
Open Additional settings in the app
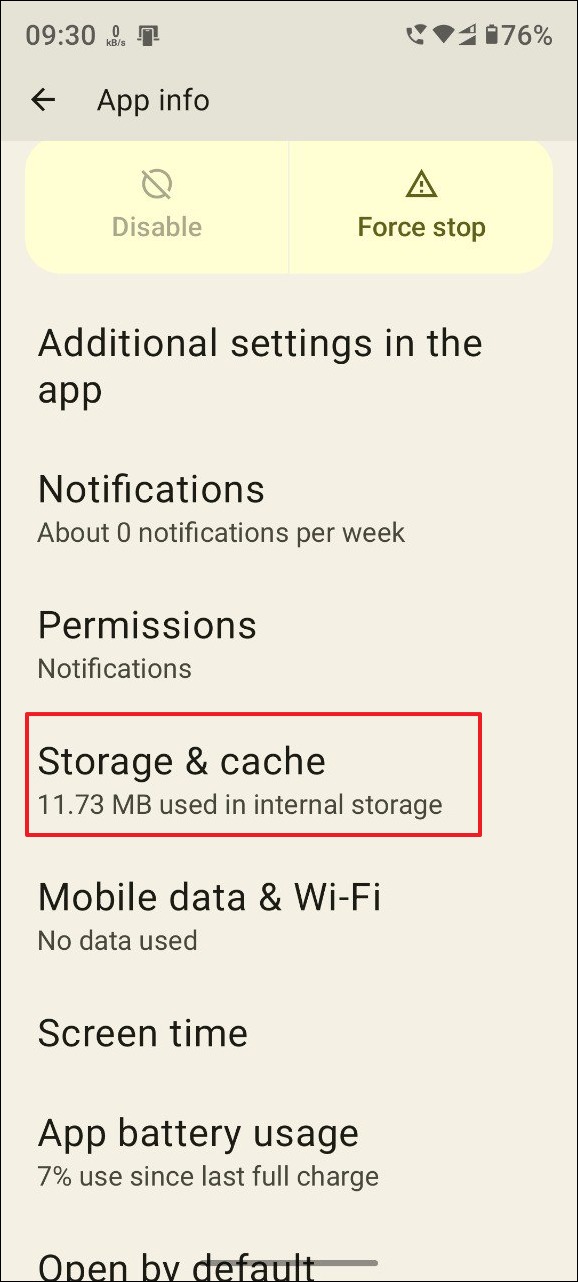(289, 366)
